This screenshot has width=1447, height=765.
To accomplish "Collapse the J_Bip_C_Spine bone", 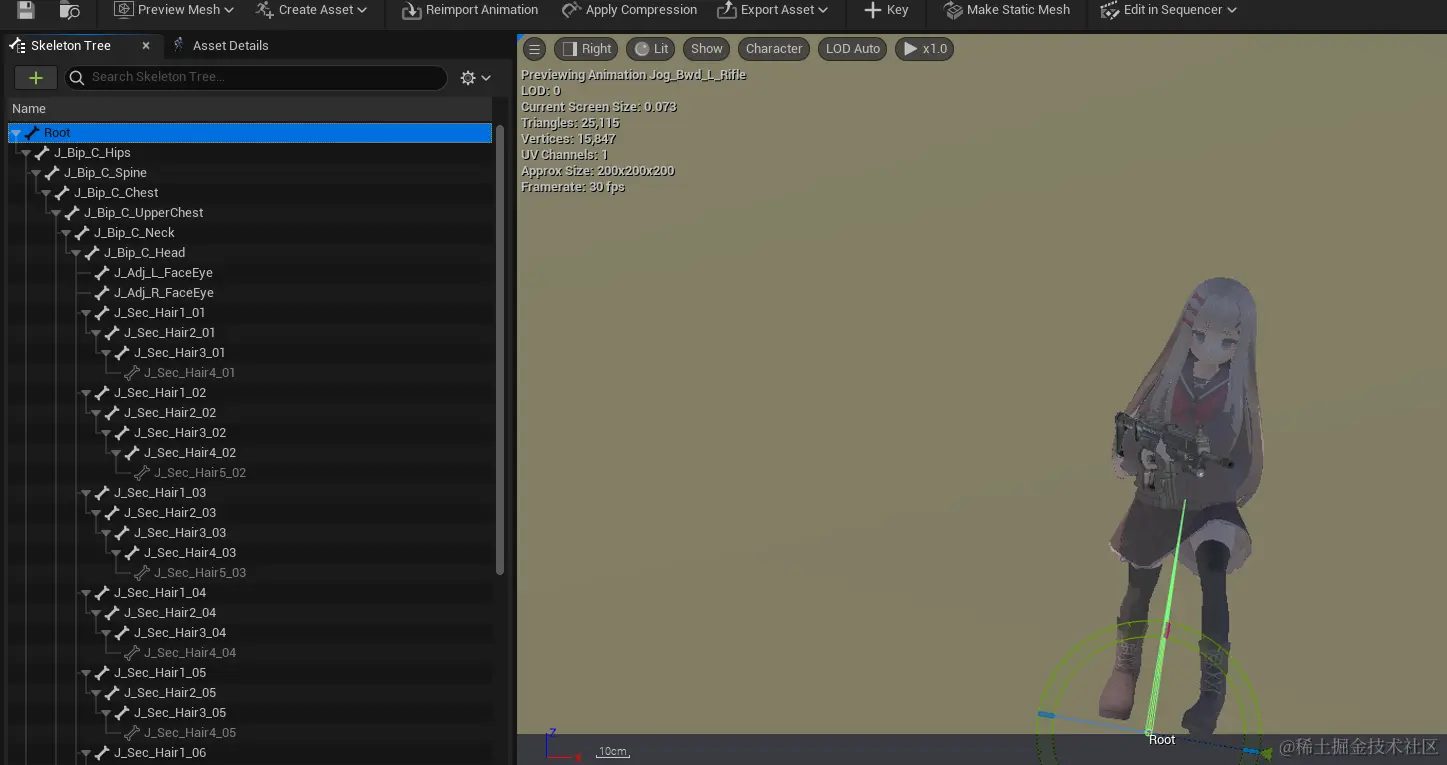I will tap(36, 173).
